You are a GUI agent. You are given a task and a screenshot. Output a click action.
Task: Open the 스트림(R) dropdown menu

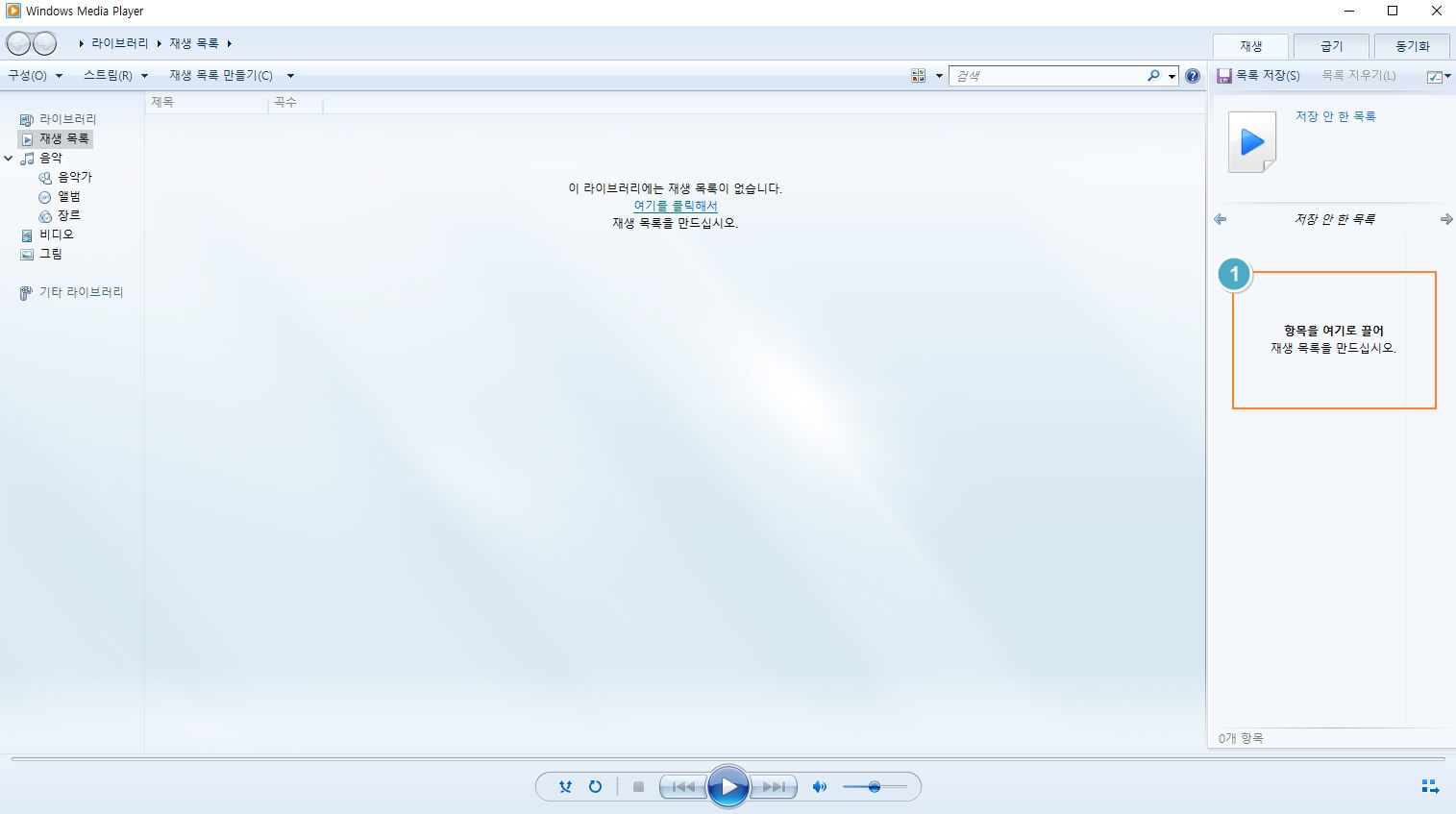point(115,75)
